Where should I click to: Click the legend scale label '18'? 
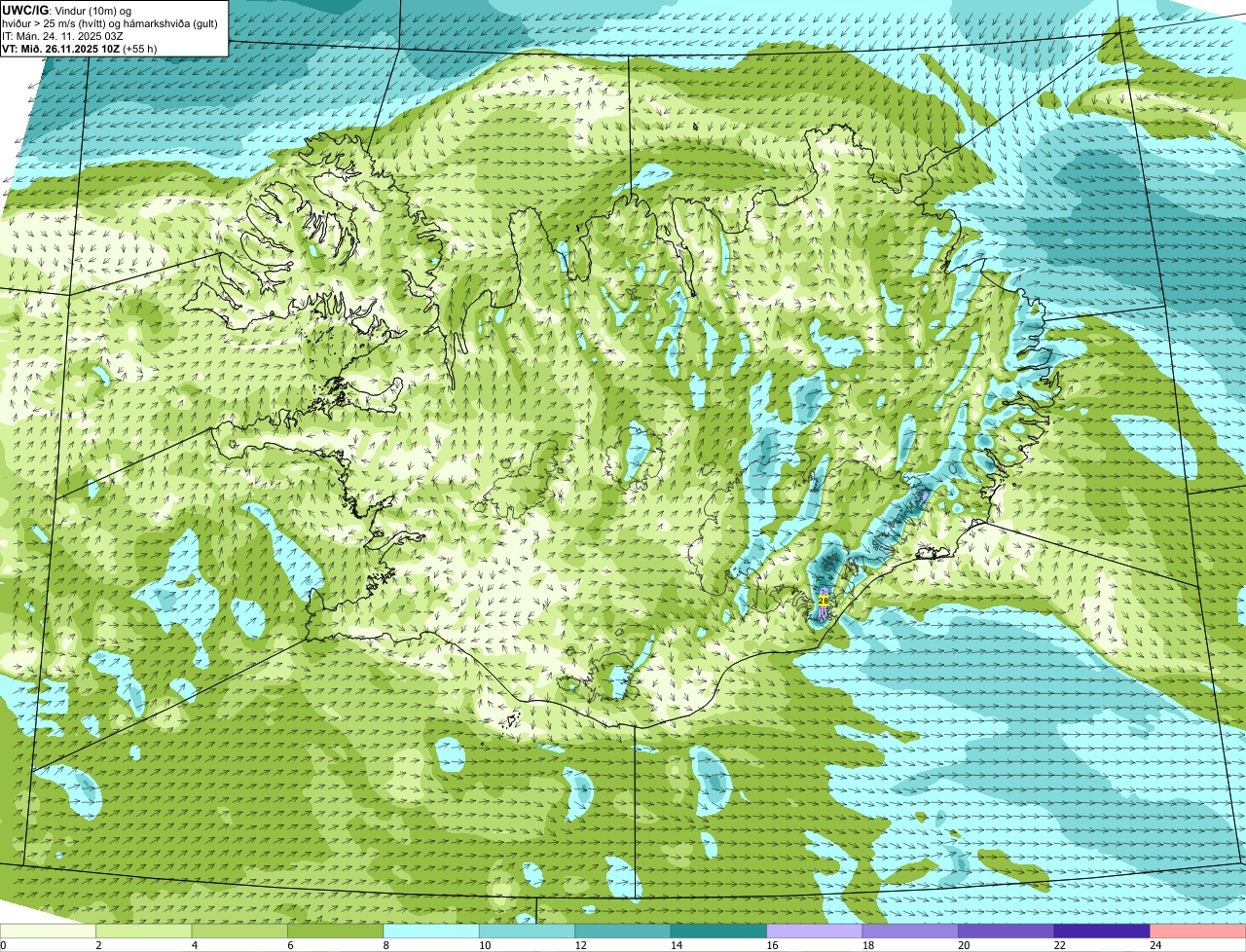click(868, 945)
